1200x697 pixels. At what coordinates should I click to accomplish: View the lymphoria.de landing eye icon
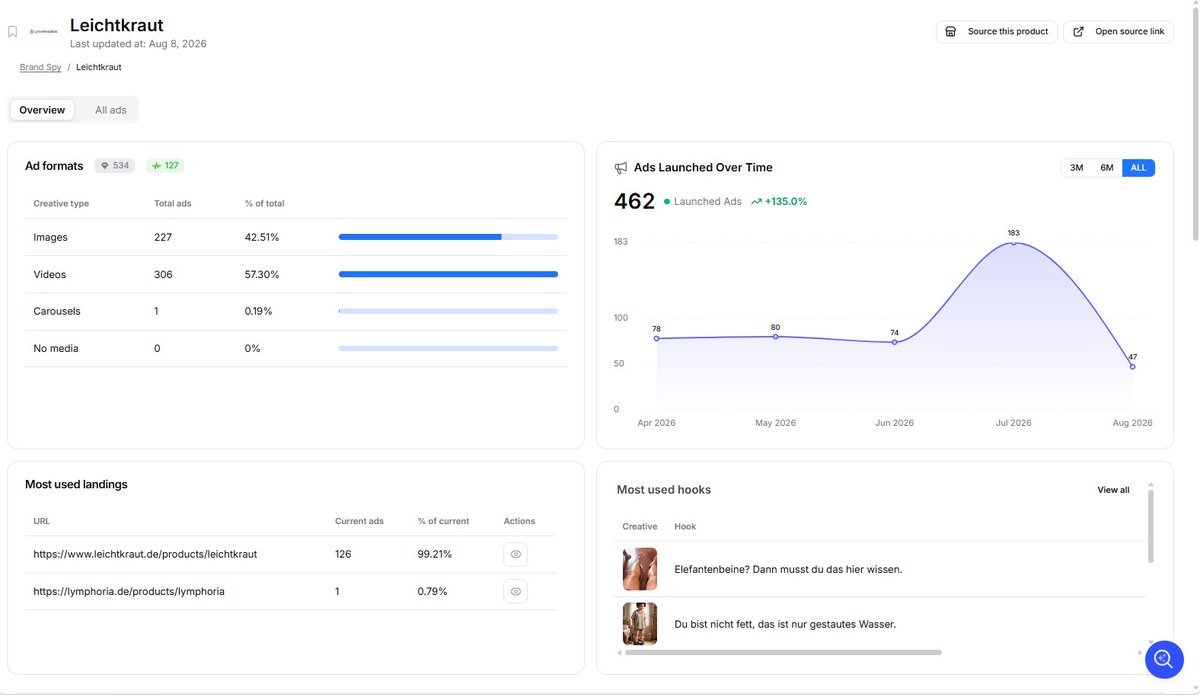pos(515,591)
